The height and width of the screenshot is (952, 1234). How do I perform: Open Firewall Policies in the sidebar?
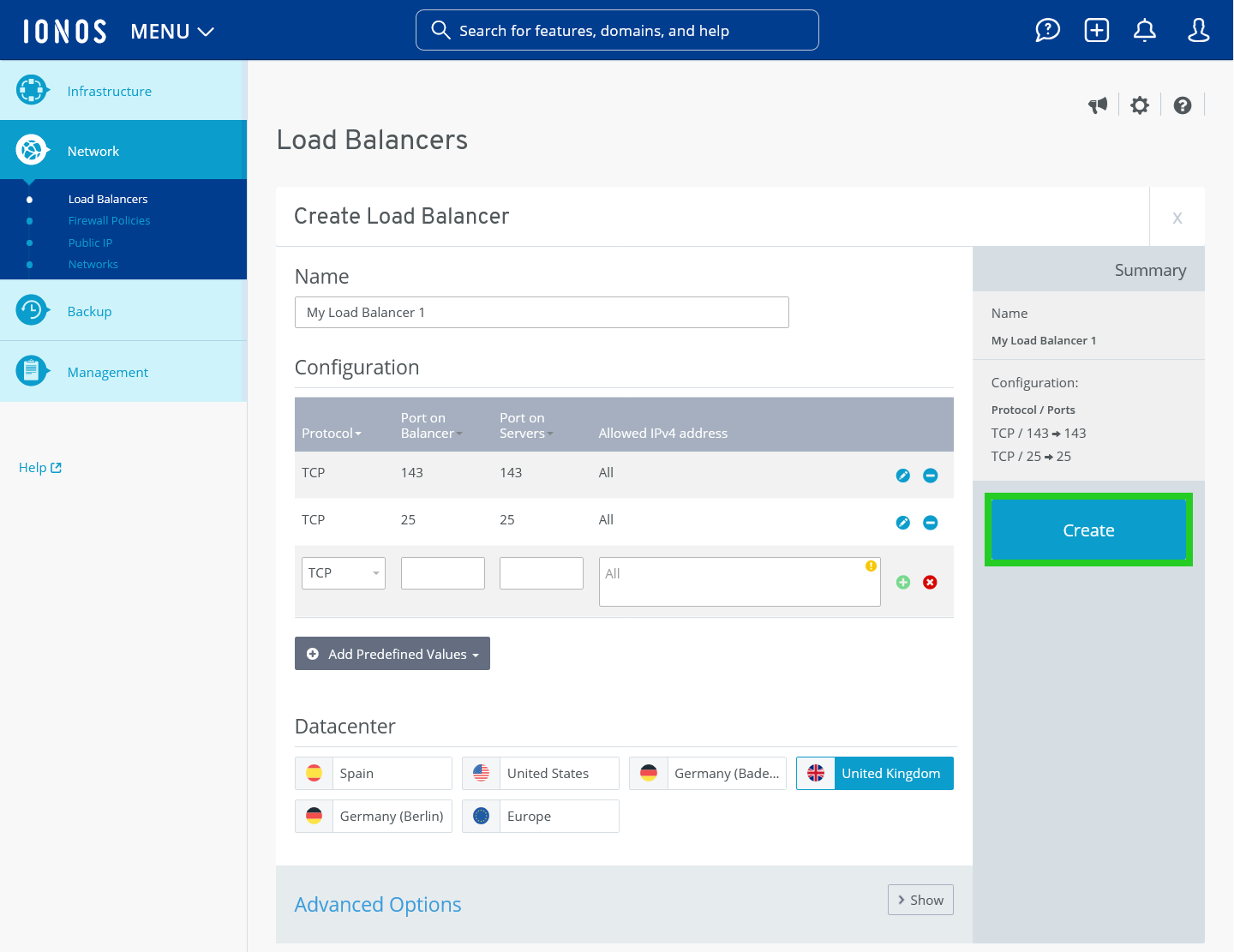coord(109,220)
